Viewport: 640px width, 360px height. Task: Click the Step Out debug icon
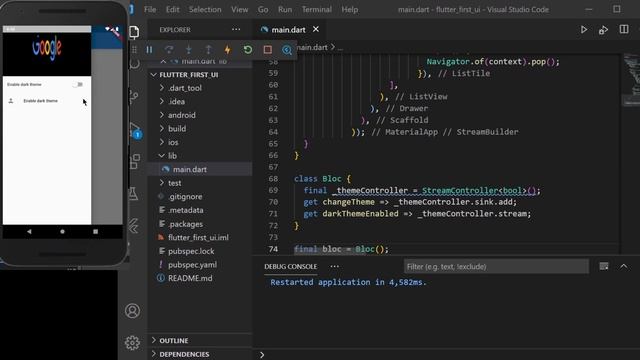tap(208, 50)
